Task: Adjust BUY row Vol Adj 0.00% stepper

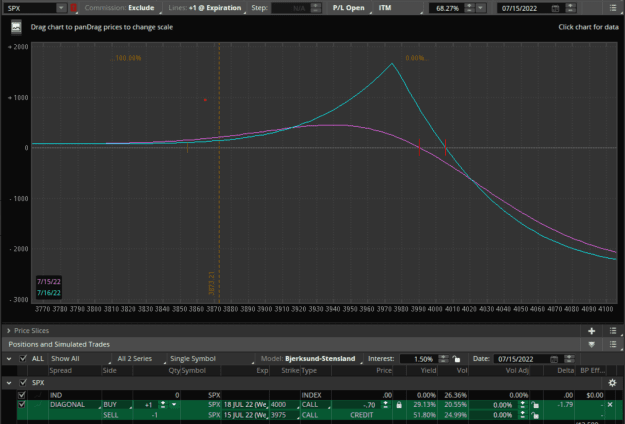Action: (523, 405)
